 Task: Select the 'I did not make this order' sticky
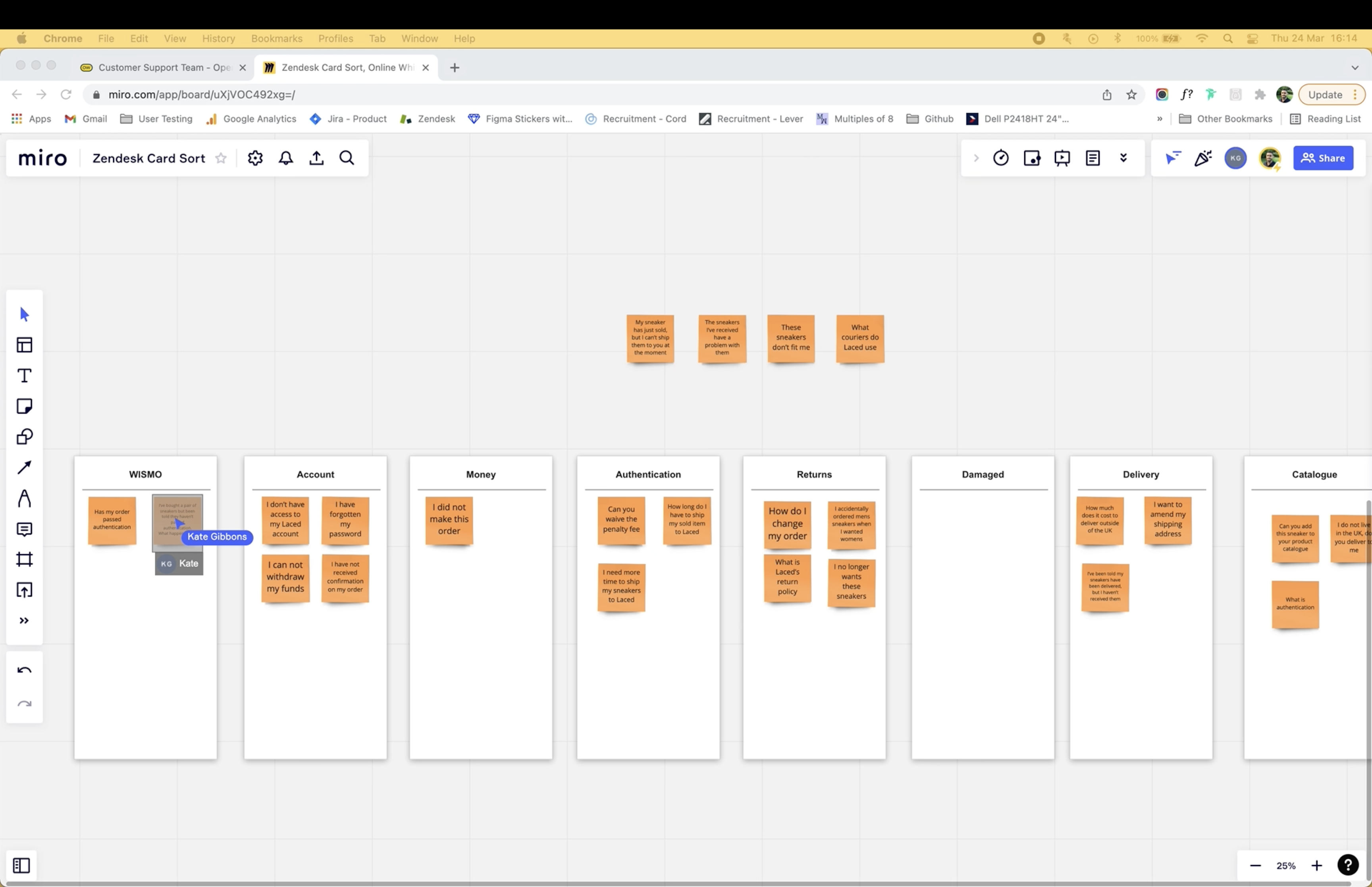click(x=449, y=520)
